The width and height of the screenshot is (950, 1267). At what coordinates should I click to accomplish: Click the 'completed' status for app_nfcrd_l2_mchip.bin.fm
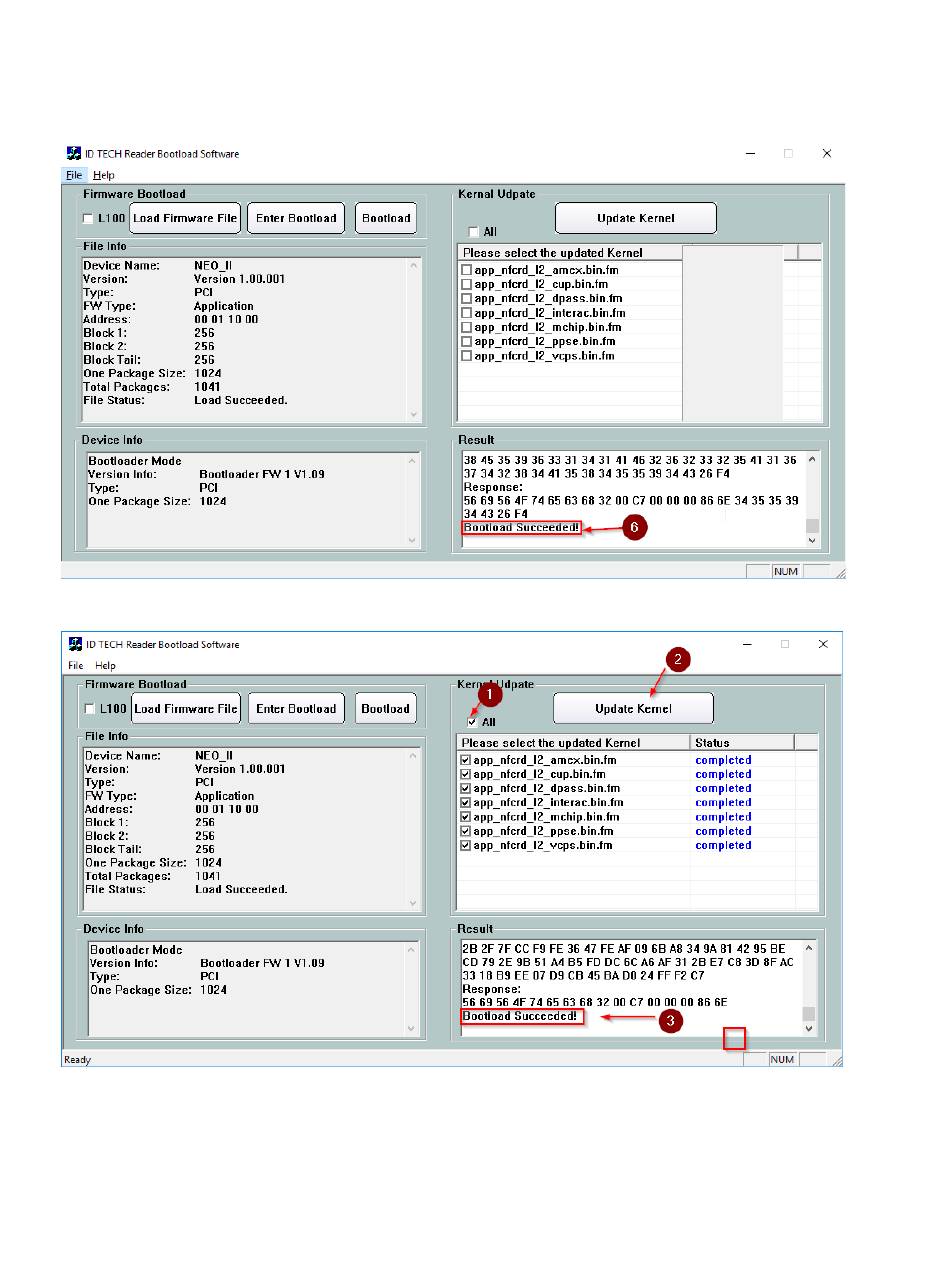click(x=723, y=817)
